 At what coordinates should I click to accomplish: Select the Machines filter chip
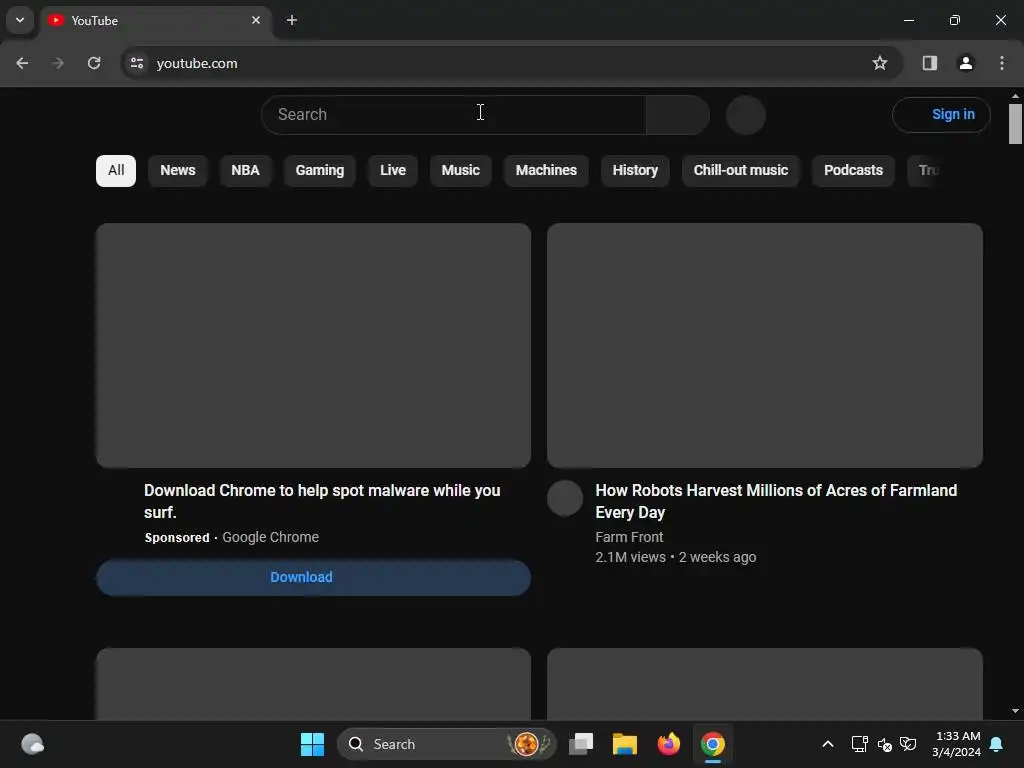[x=546, y=170]
